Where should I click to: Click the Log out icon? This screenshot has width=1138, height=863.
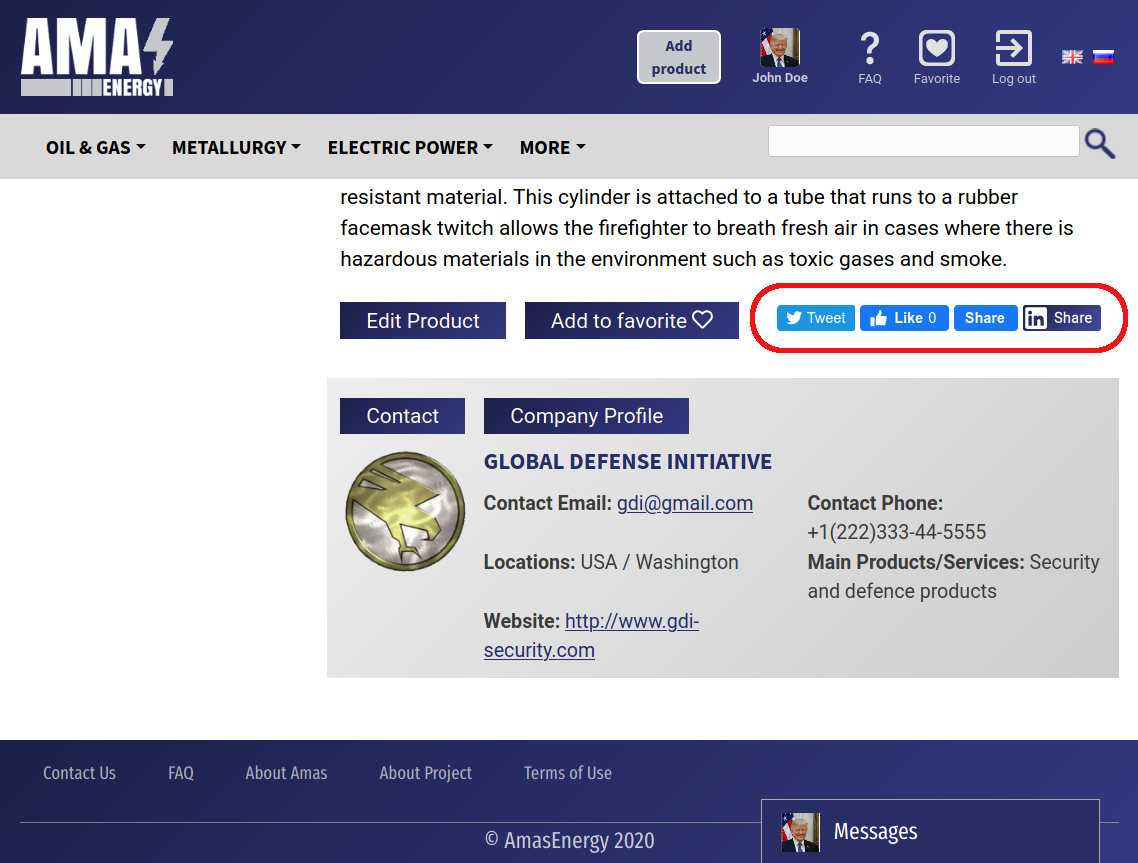click(1013, 49)
